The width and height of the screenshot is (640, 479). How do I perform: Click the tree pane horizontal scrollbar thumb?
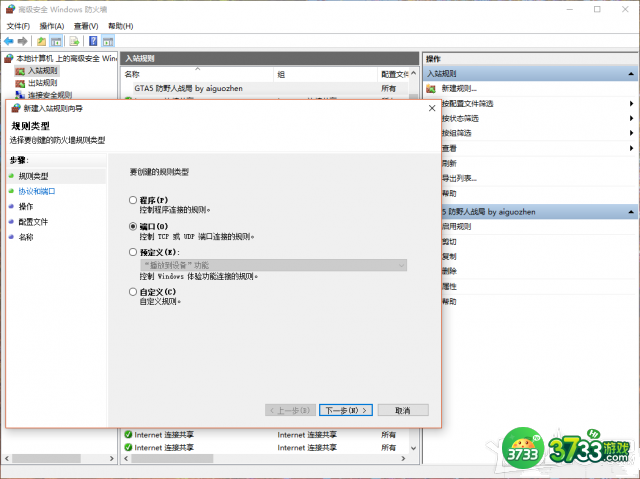[x=46, y=459]
